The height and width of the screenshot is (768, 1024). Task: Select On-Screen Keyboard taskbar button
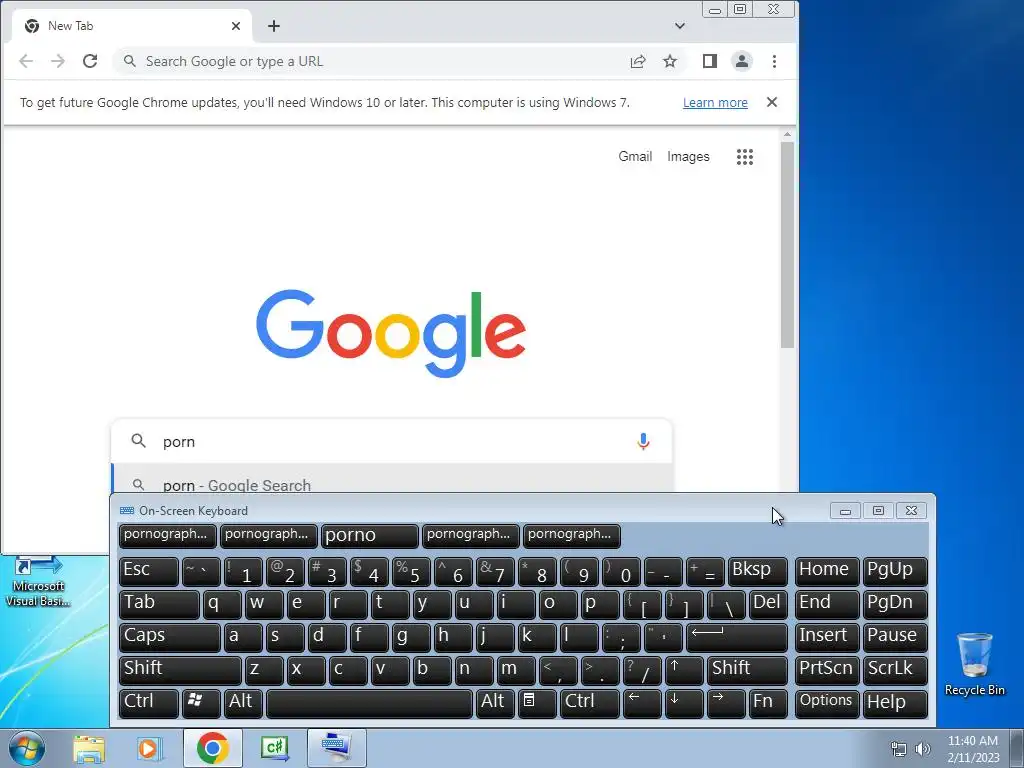tap(337, 749)
